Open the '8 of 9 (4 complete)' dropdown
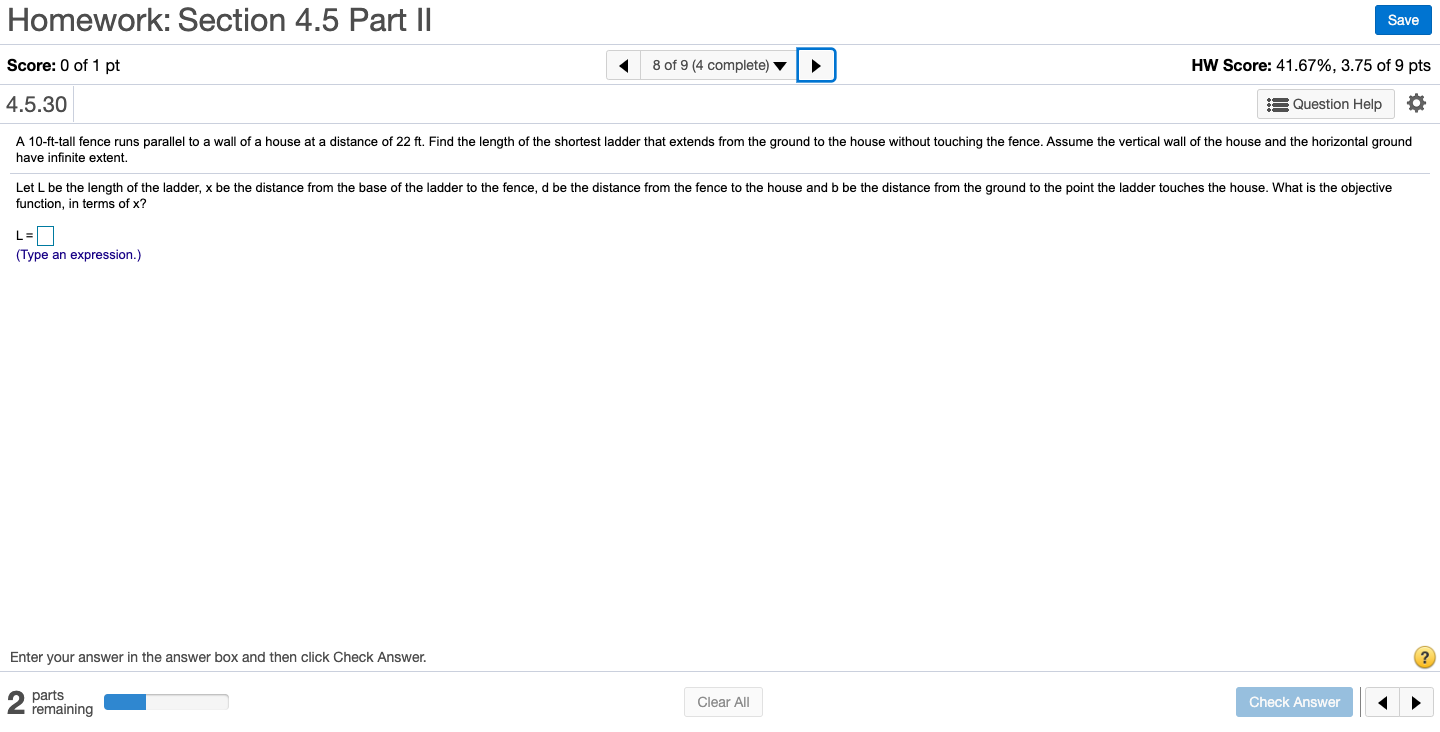The width and height of the screenshot is (1440, 732). pos(719,66)
